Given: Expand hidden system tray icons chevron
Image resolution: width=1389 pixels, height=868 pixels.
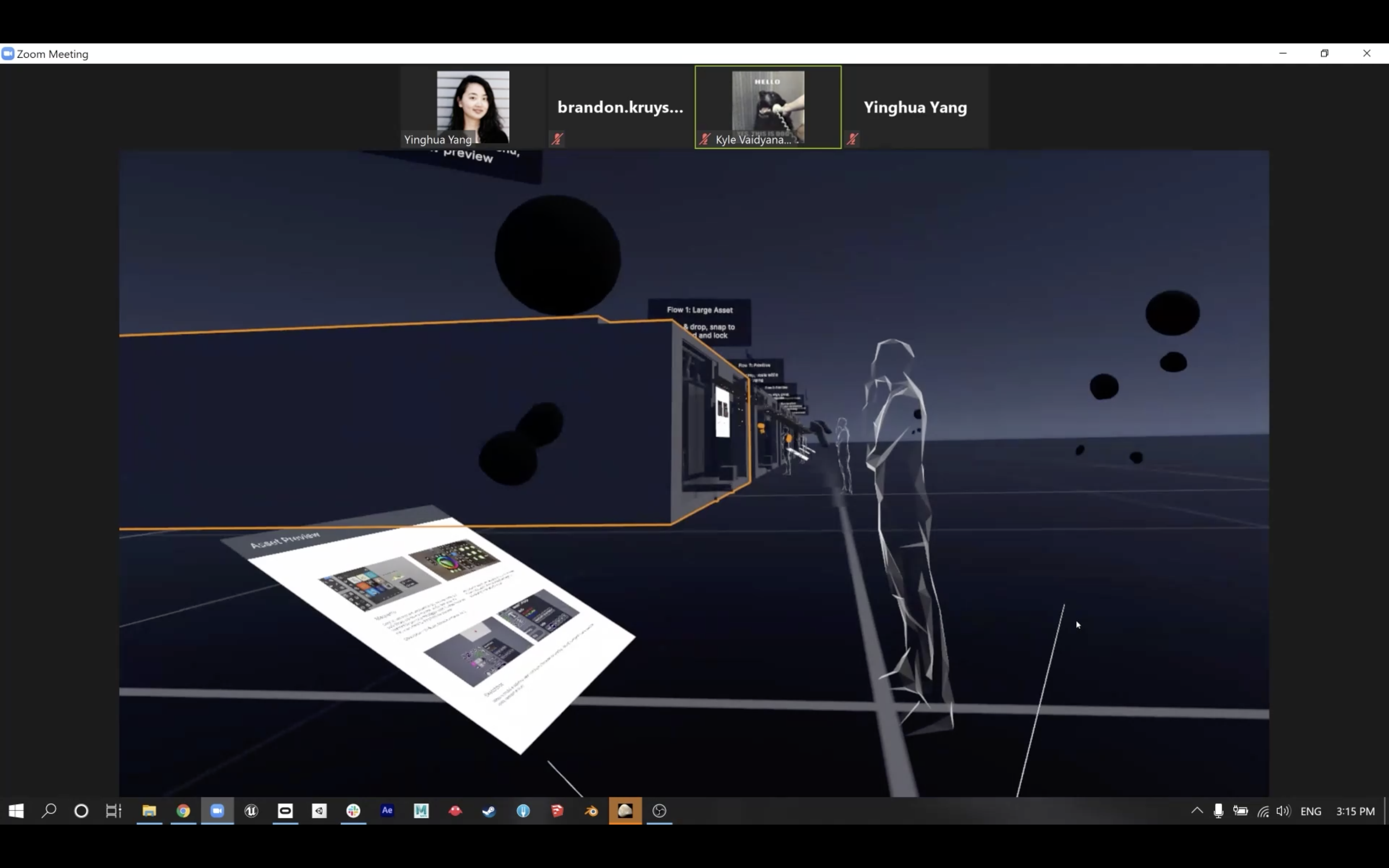Looking at the screenshot, I should pos(1197,811).
